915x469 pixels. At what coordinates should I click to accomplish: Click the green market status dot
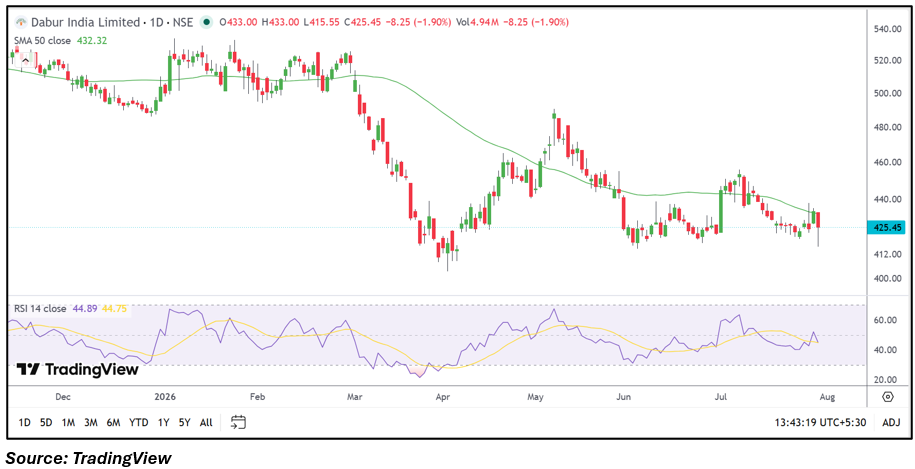(205, 22)
